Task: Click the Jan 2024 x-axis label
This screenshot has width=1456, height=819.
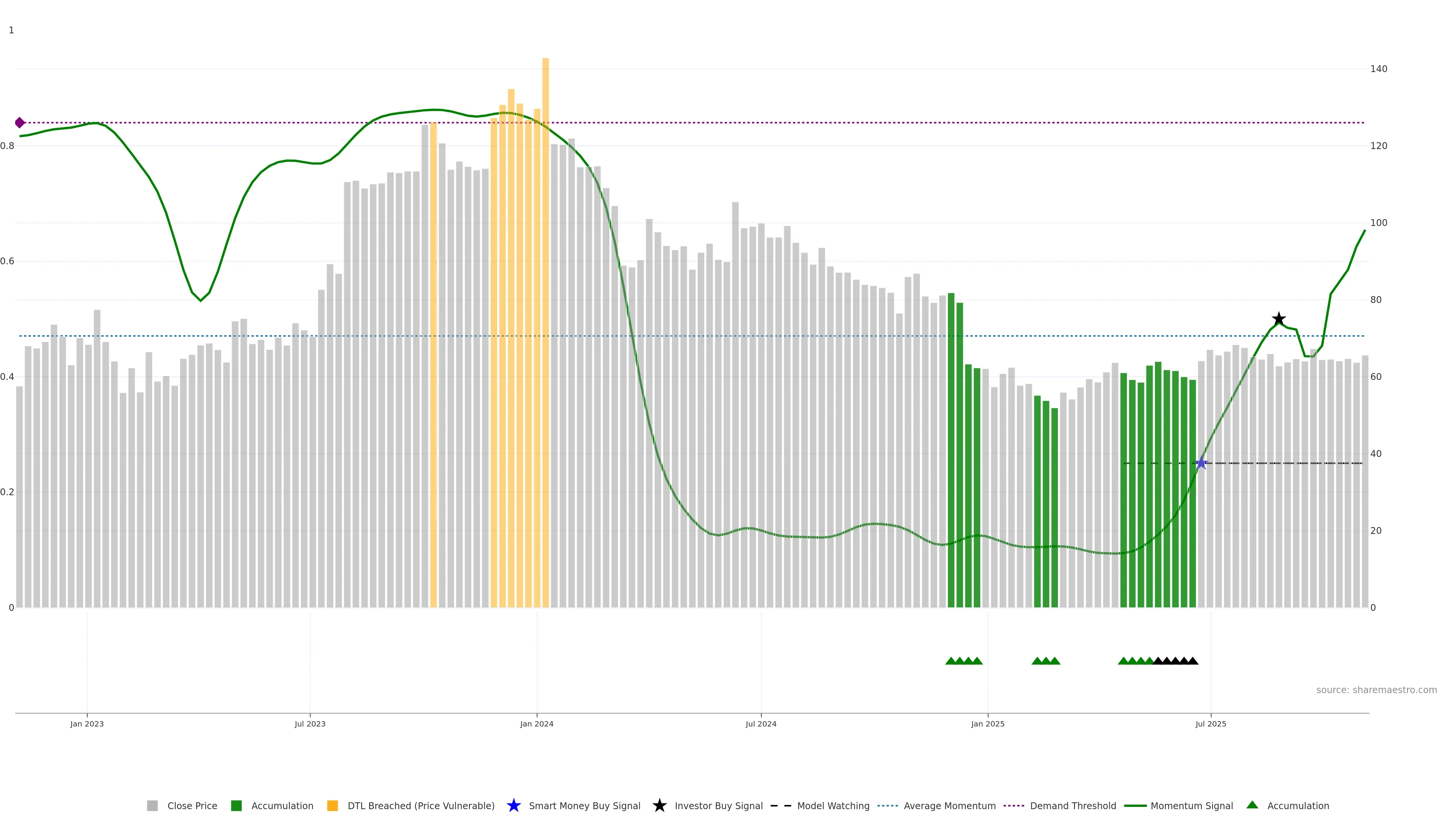Action: click(537, 723)
